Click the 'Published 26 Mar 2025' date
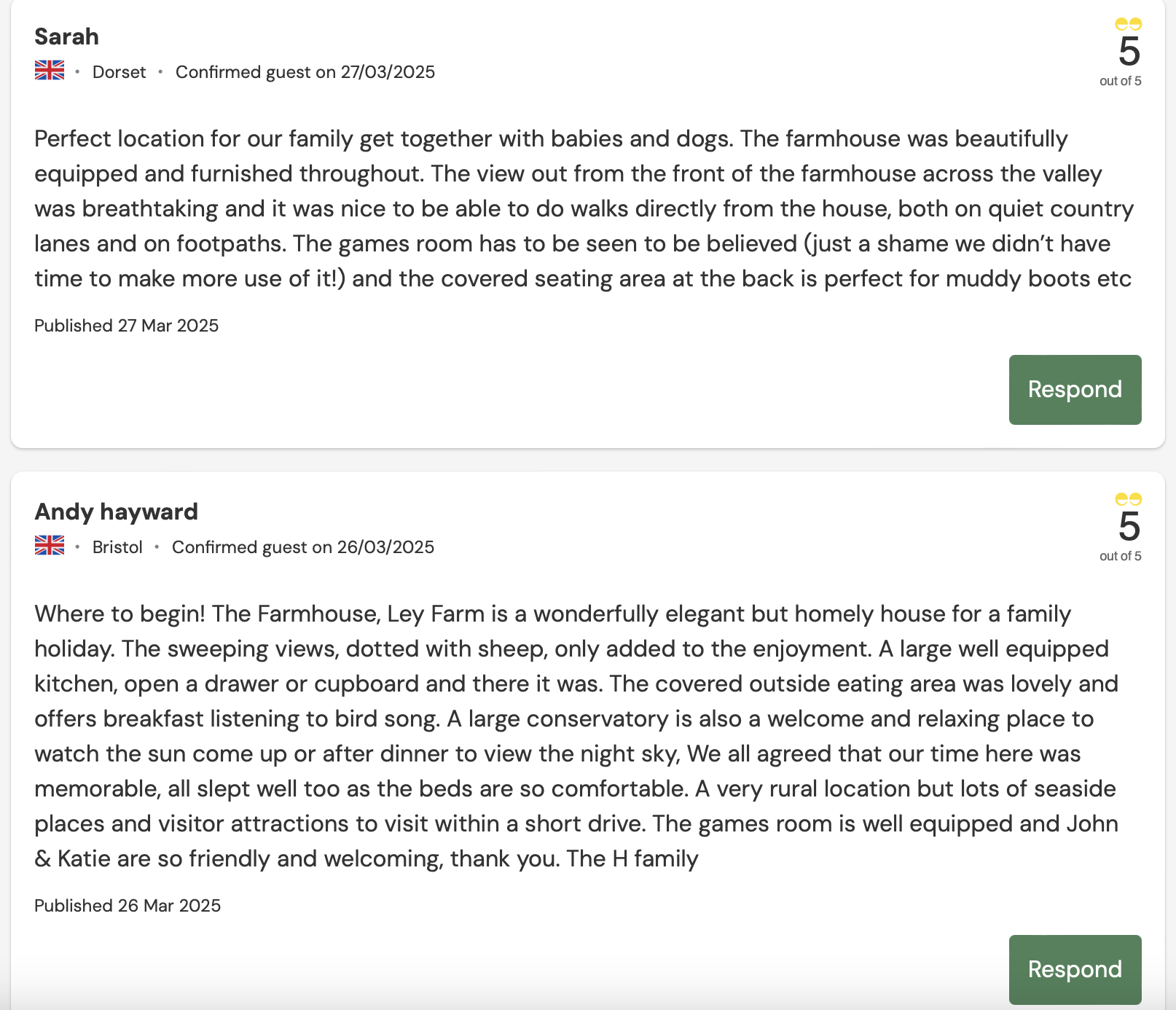This screenshot has height=1010, width=1176. (x=128, y=906)
